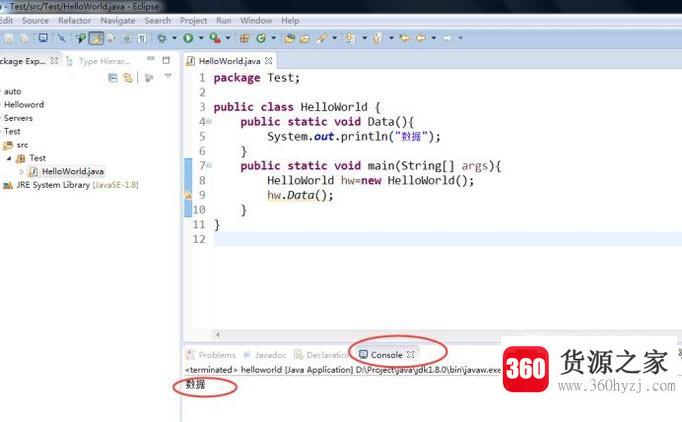This screenshot has width=682, height=422.
Task: Click the warning marker on line 9
Action: click(x=188, y=195)
